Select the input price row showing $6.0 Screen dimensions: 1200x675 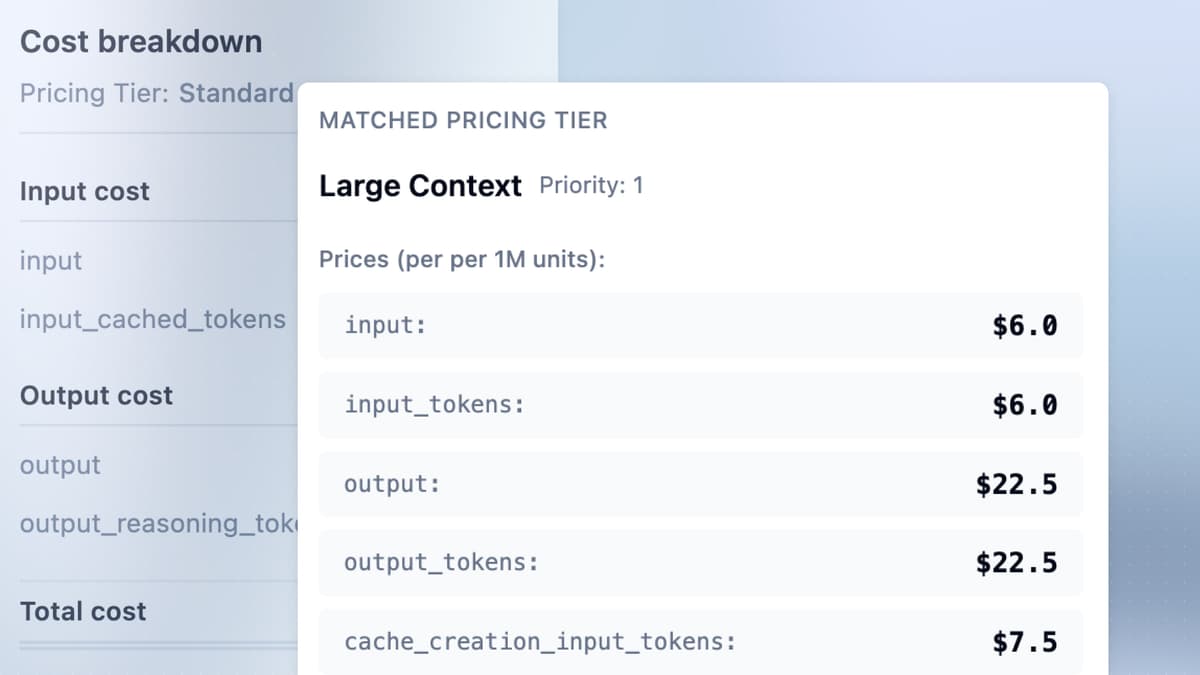[700, 325]
